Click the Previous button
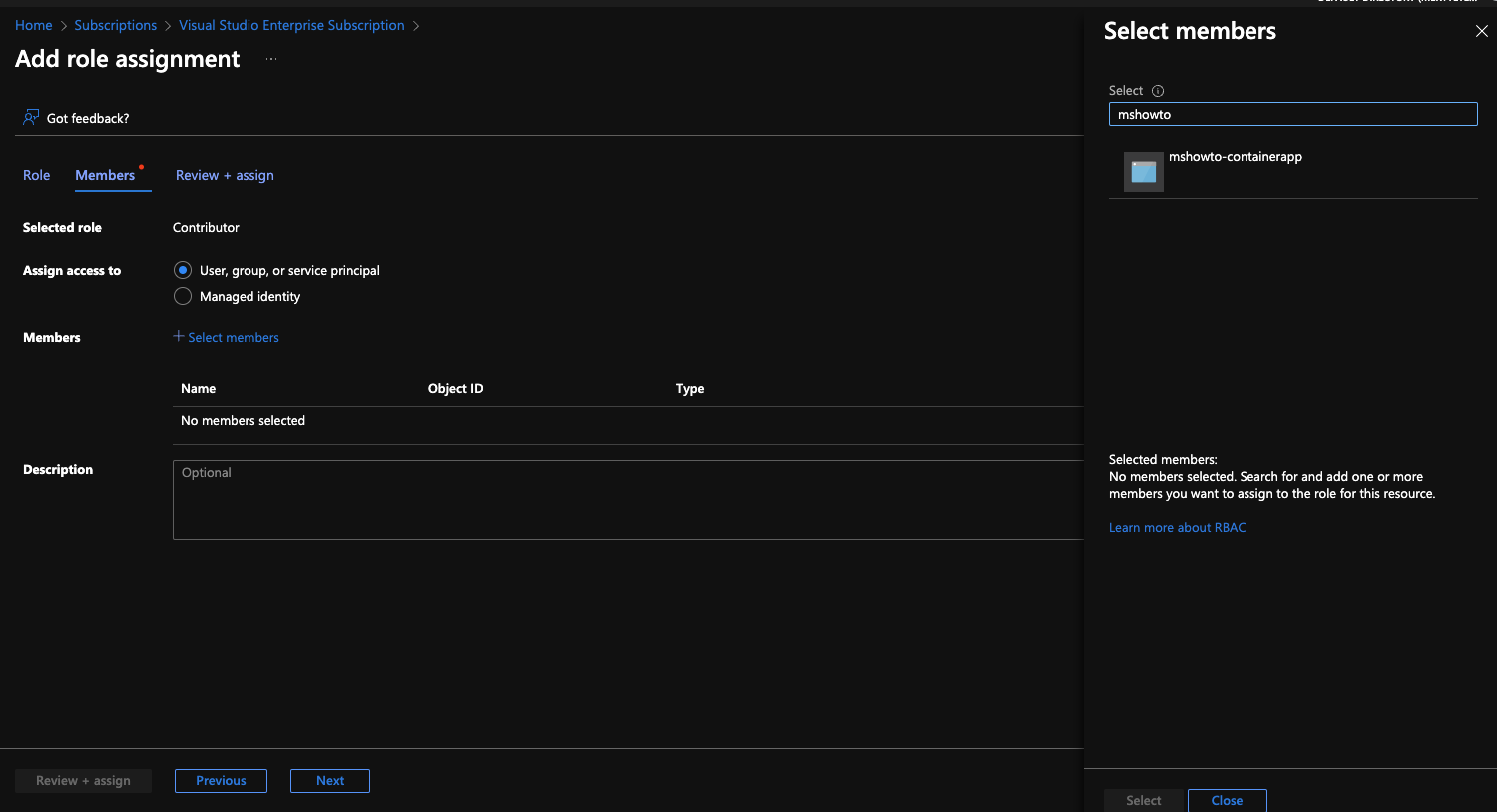 (x=221, y=781)
